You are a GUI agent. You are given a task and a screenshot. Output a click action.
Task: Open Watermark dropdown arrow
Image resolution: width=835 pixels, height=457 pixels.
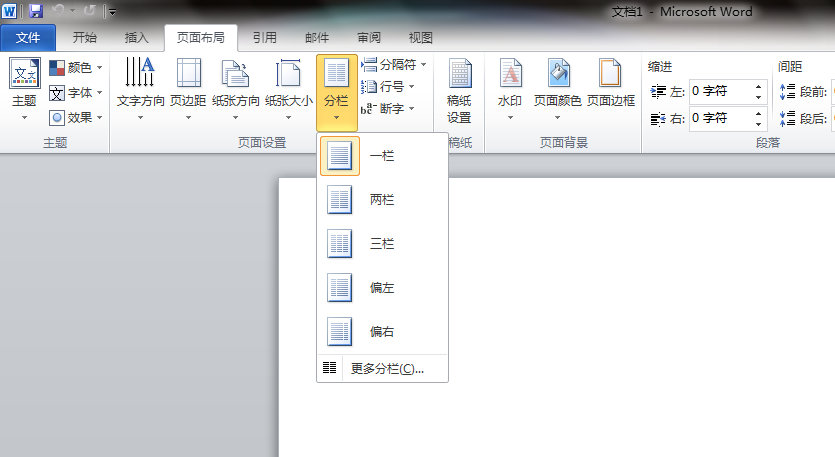[510, 118]
